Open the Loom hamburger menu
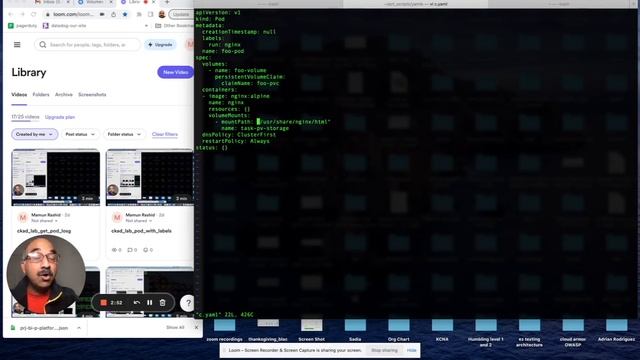The image size is (640, 360). [17, 44]
